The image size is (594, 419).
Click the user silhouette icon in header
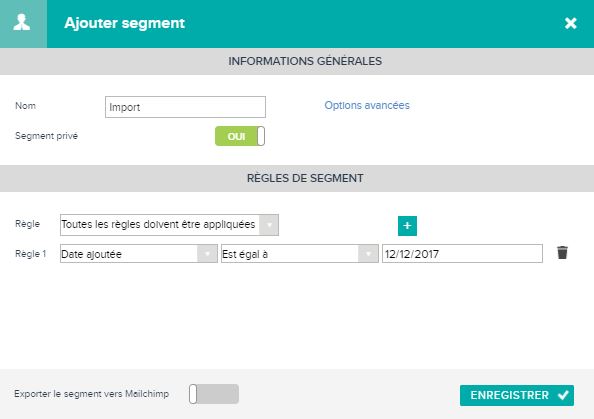coord(22,22)
